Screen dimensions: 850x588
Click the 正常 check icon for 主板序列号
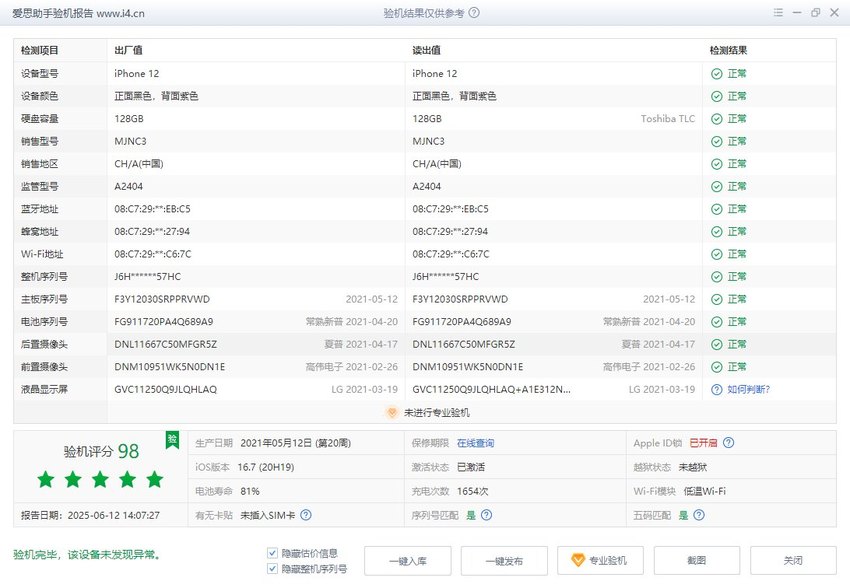[717, 299]
